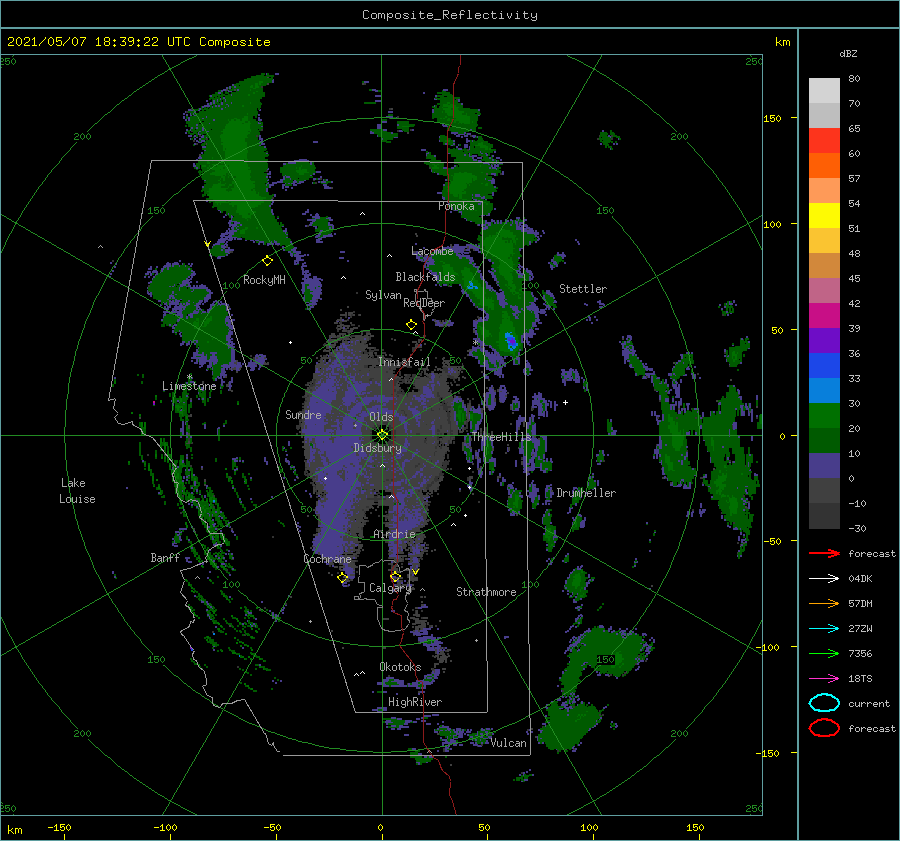
Task: Click the Airdrie city label
Action: click(394, 534)
